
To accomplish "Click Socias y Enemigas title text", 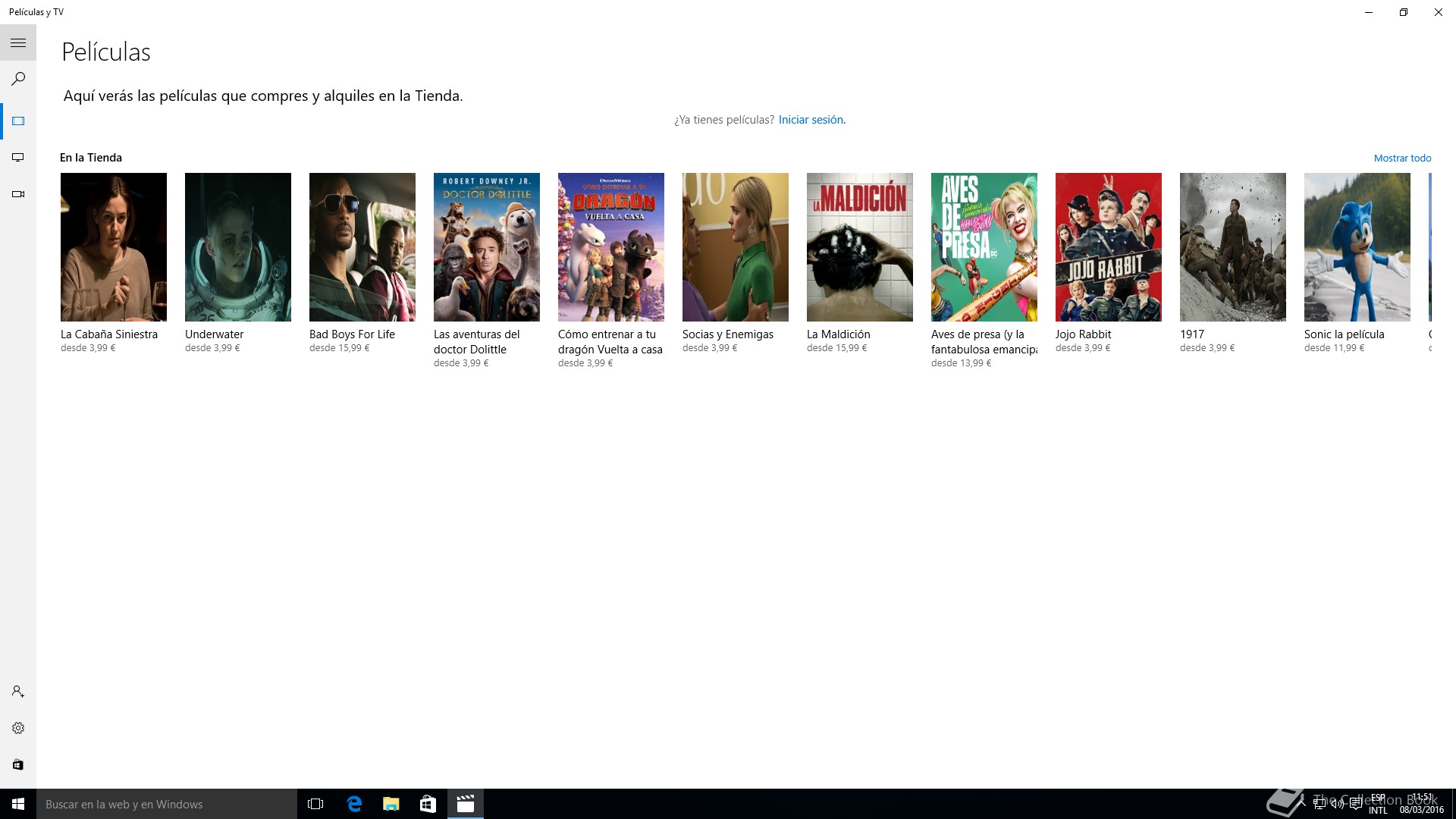I will click(x=728, y=334).
